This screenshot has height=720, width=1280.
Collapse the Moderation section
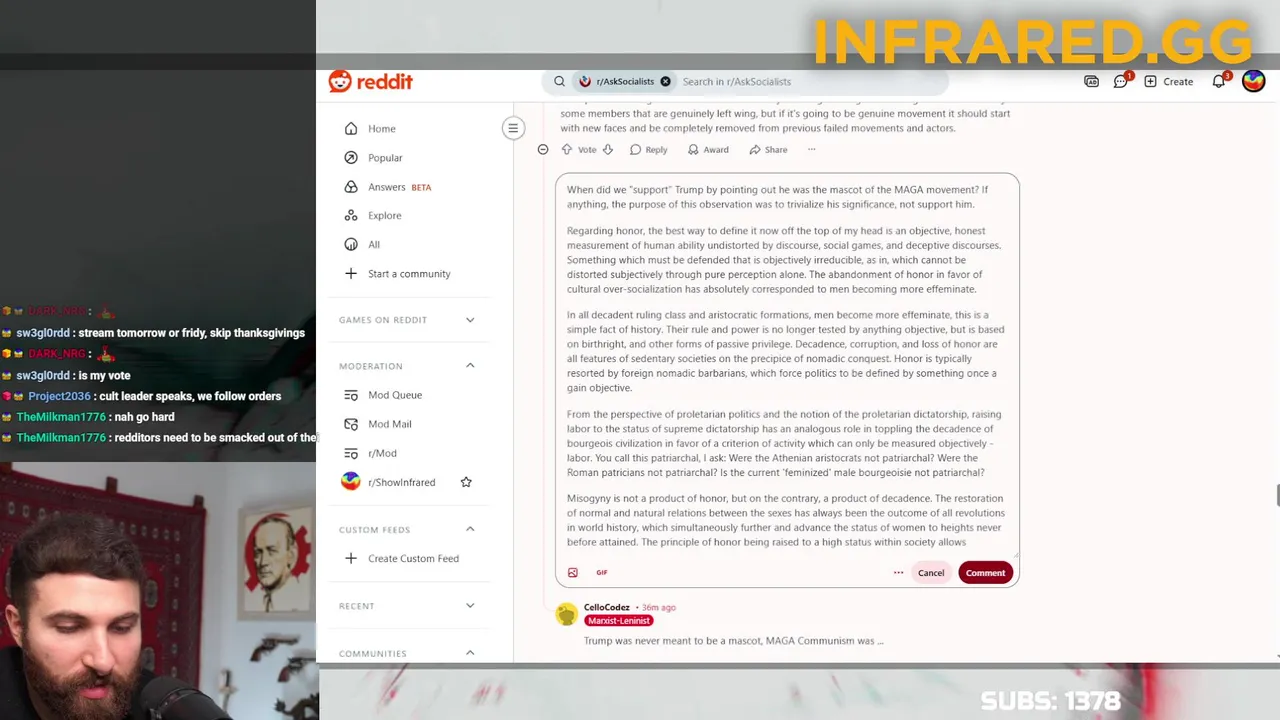(470, 366)
